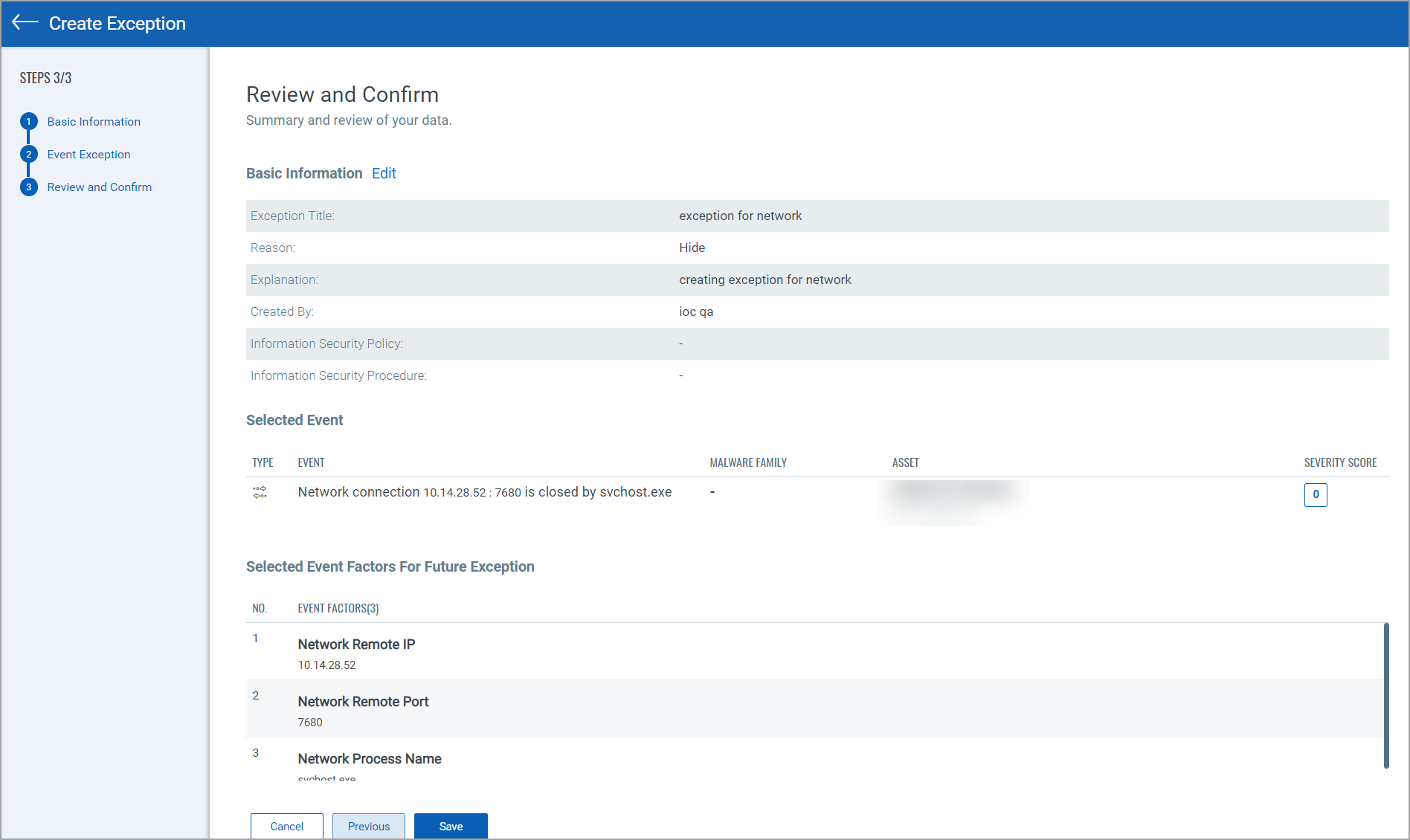Image resolution: width=1410 pixels, height=840 pixels.
Task: Click the Selected Event heading
Action: [294, 420]
